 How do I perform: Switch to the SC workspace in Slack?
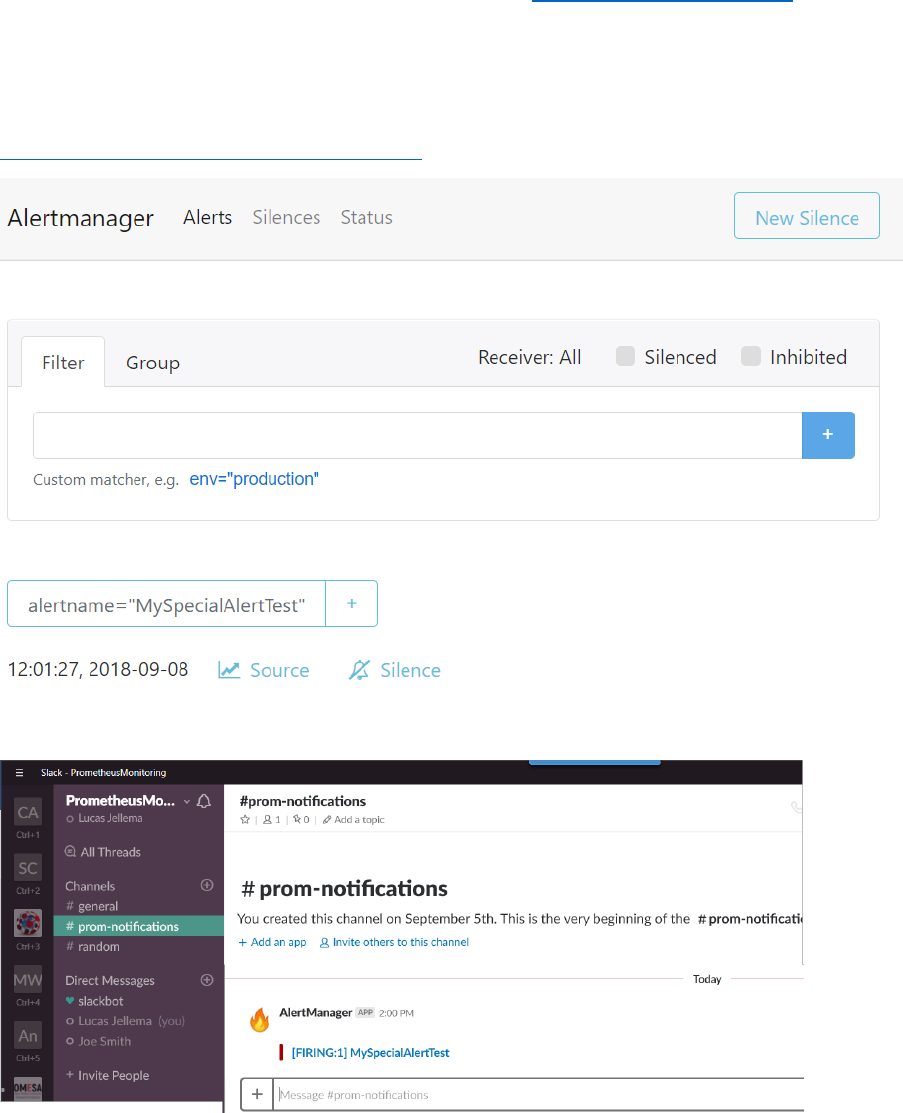tap(28, 868)
